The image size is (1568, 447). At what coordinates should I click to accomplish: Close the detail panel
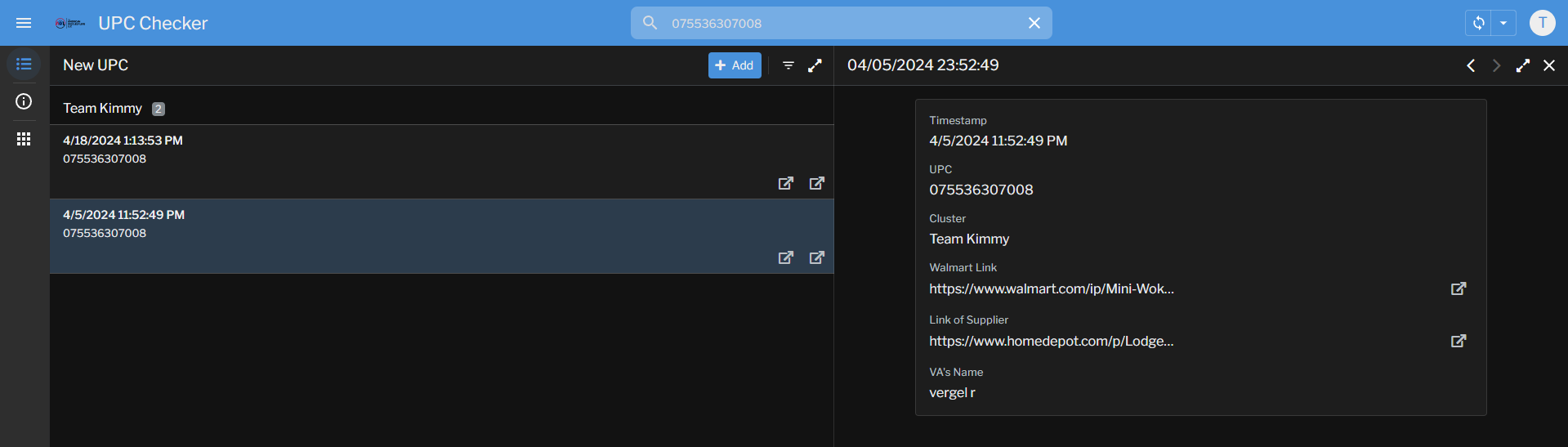click(x=1549, y=65)
